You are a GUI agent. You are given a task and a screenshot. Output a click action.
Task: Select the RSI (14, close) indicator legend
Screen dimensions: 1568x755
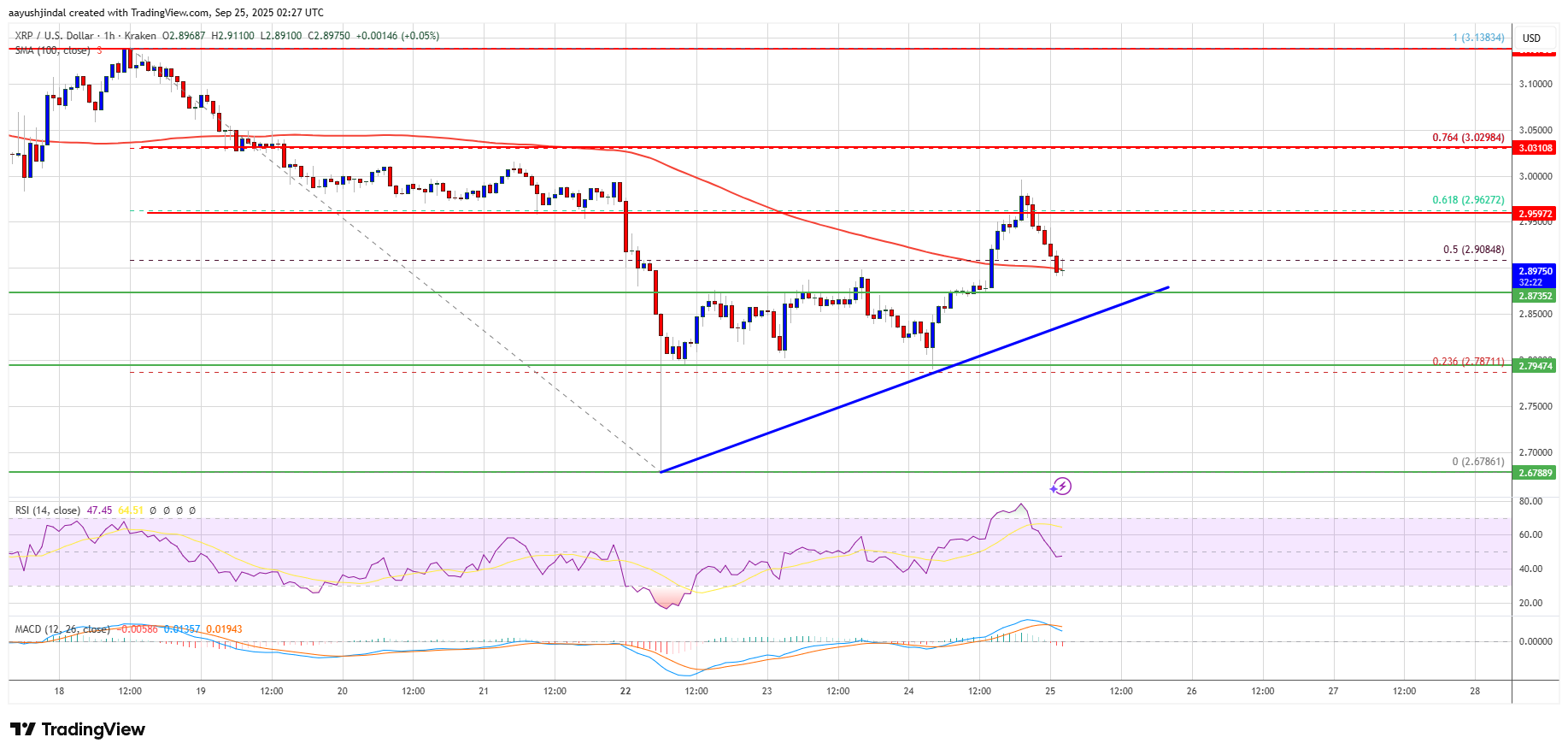tap(47, 510)
